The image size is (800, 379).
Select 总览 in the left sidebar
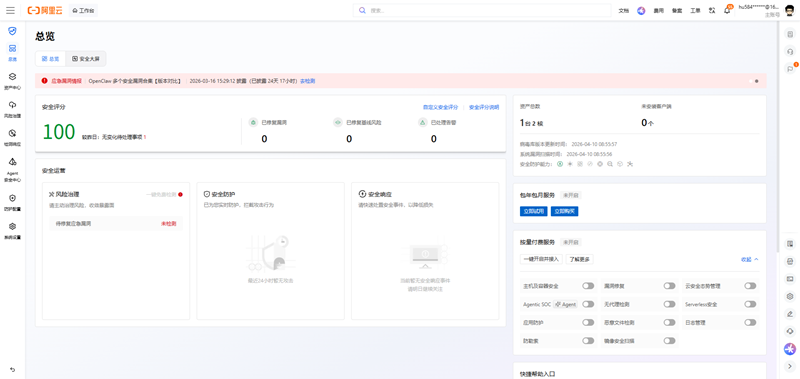(x=12, y=53)
